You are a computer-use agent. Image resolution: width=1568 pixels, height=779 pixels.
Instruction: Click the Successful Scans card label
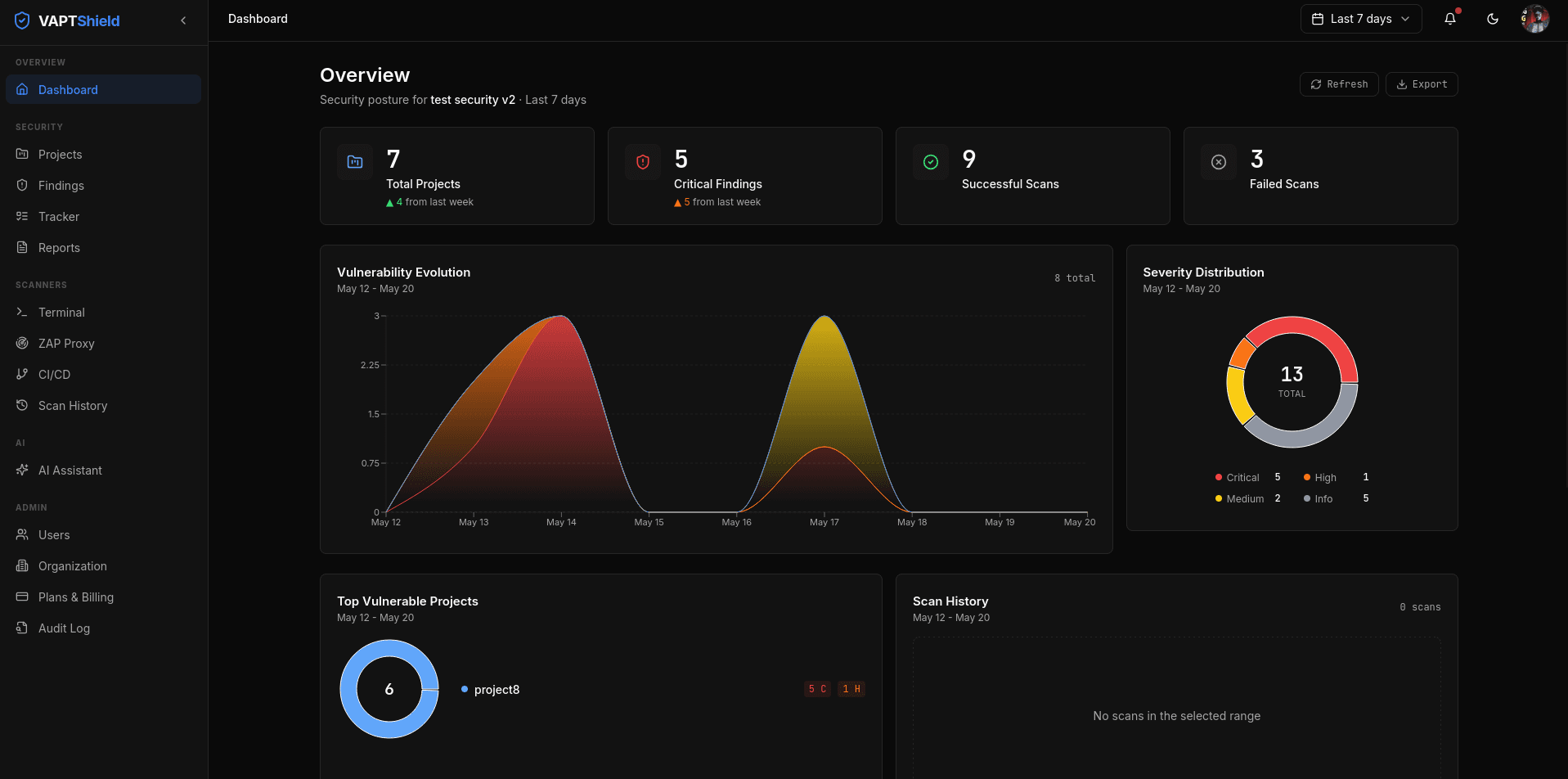(x=1010, y=184)
